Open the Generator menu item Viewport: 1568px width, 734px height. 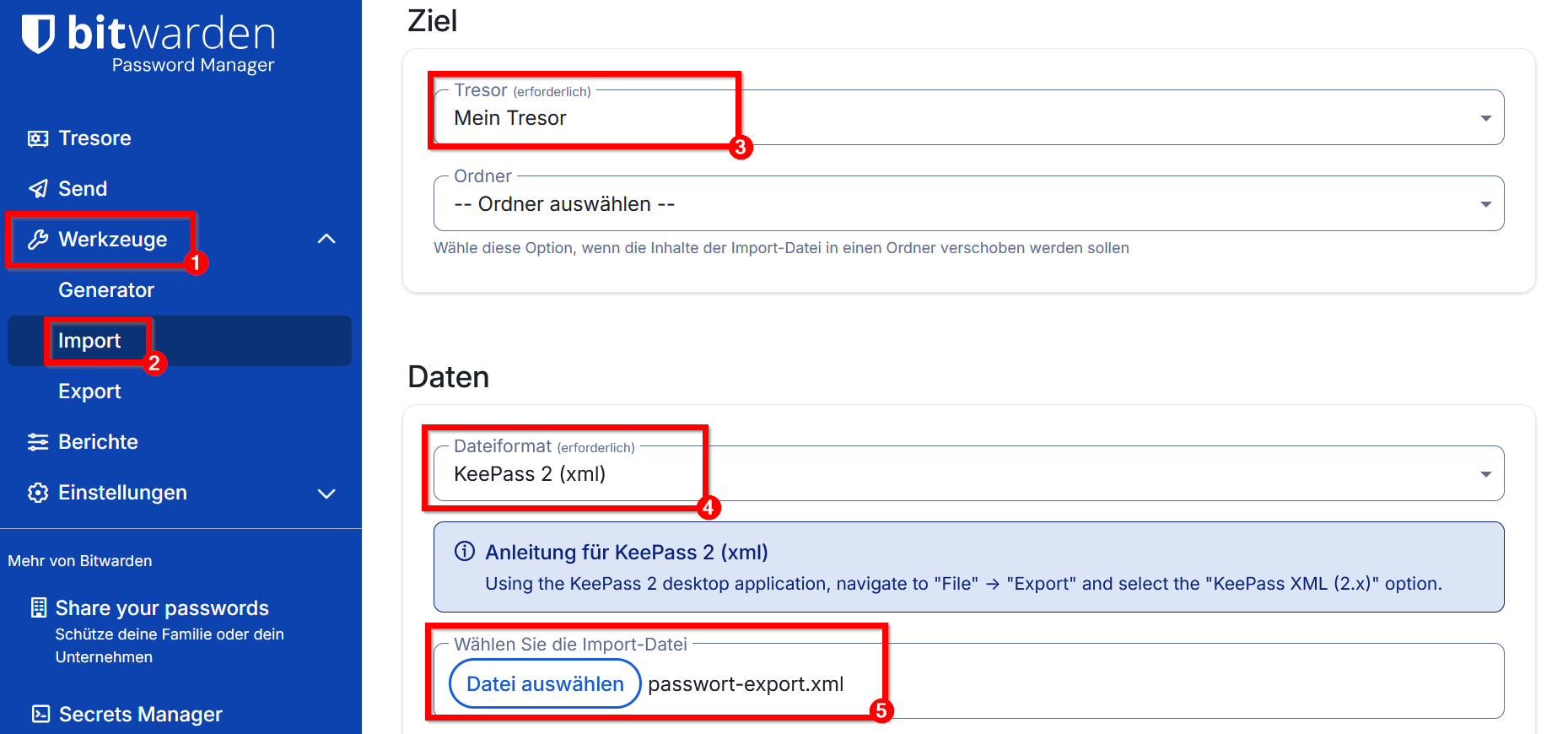[x=106, y=290]
